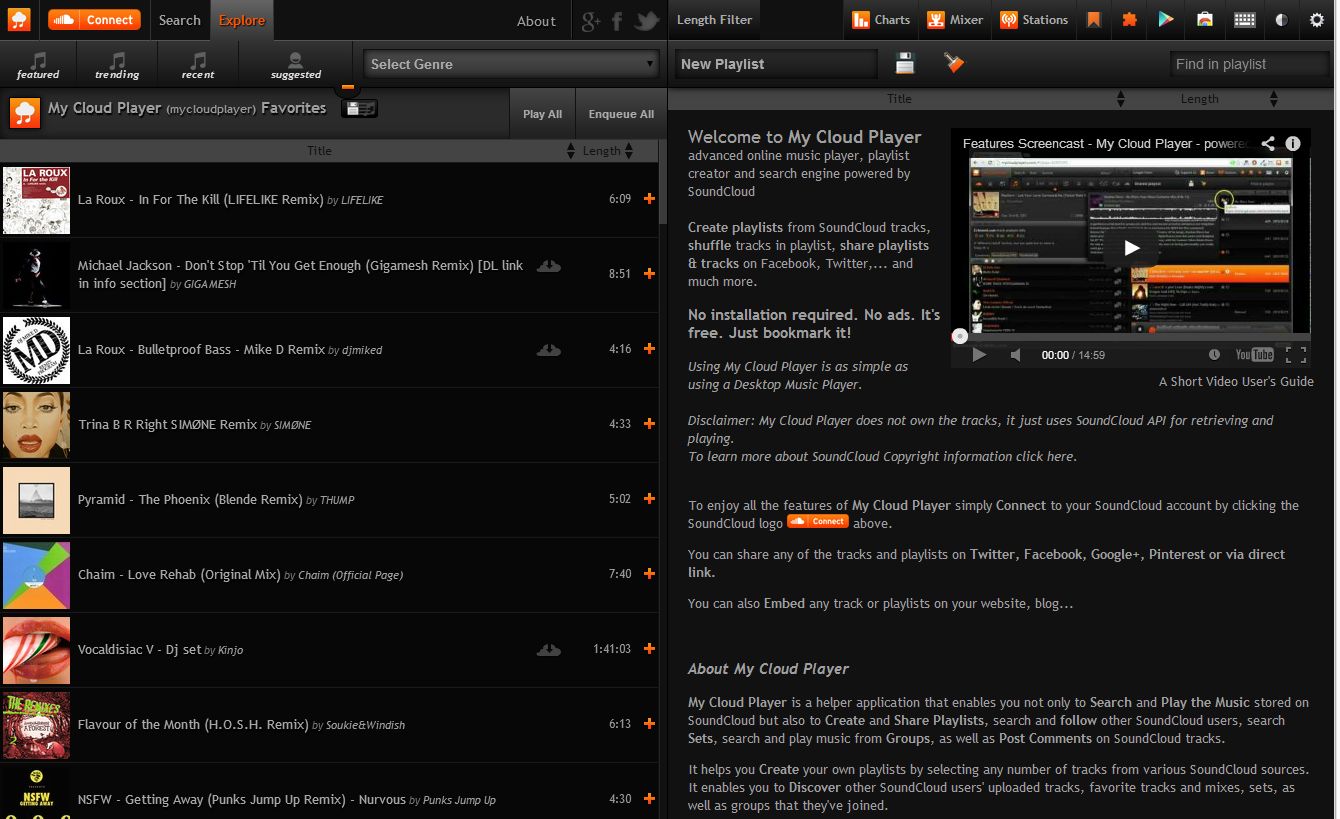1340x819 pixels.
Task: Add Trina B R Right remix to playlist
Action: tap(649, 424)
